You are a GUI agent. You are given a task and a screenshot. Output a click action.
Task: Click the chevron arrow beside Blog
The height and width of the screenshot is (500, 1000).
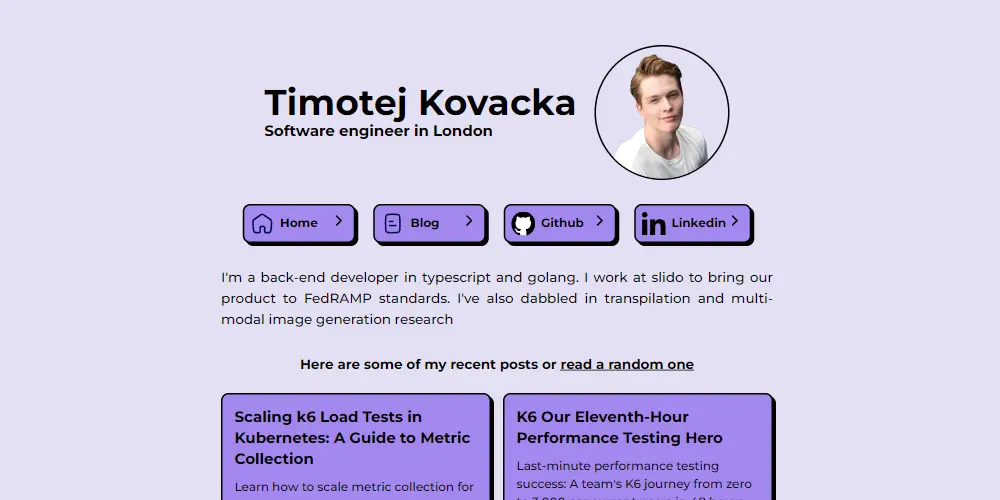[x=469, y=221]
